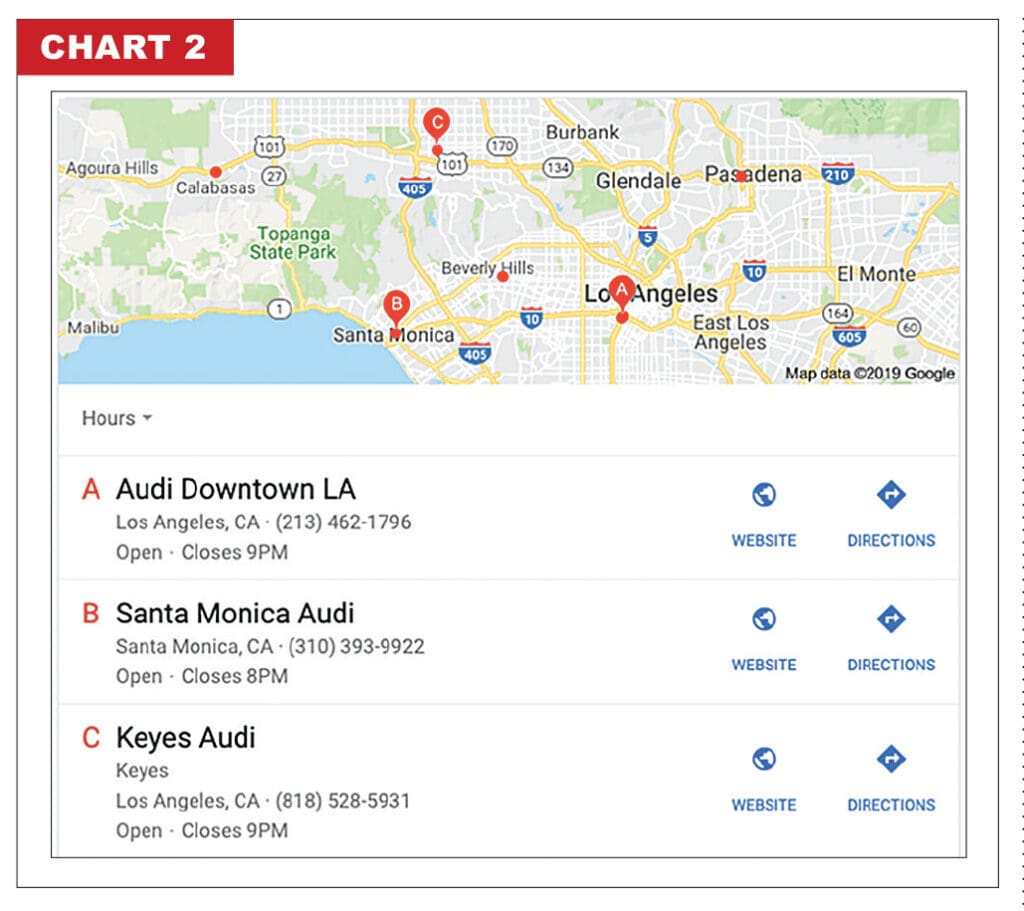The image size is (1024, 911).
Task: Open the Hours filter dropdown
Action: (x=116, y=418)
